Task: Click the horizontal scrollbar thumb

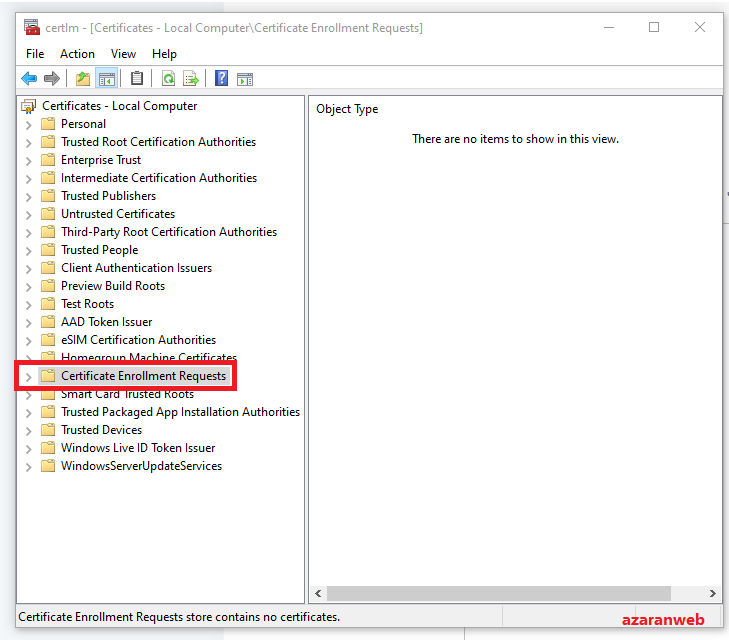Action: 498,593
